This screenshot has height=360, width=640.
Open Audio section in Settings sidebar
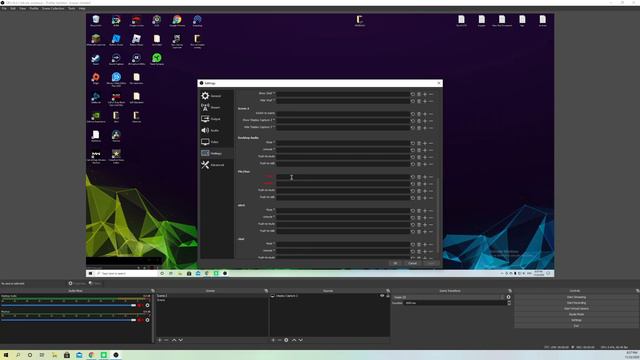click(216, 130)
